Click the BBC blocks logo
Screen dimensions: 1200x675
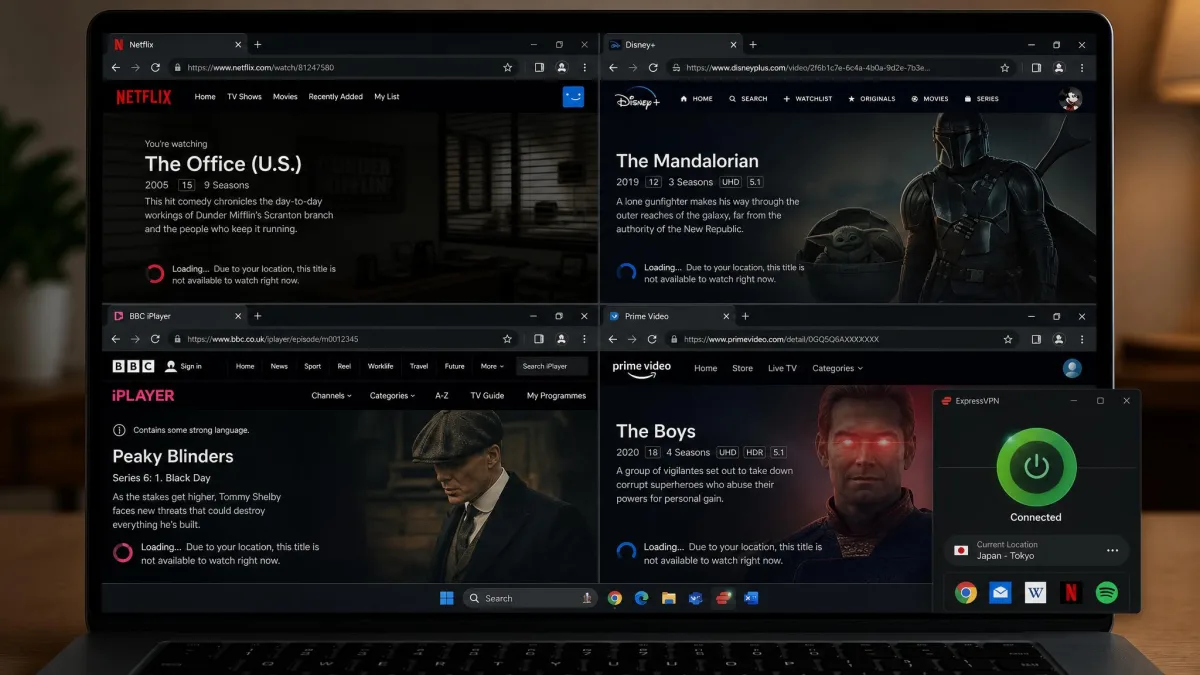point(133,366)
